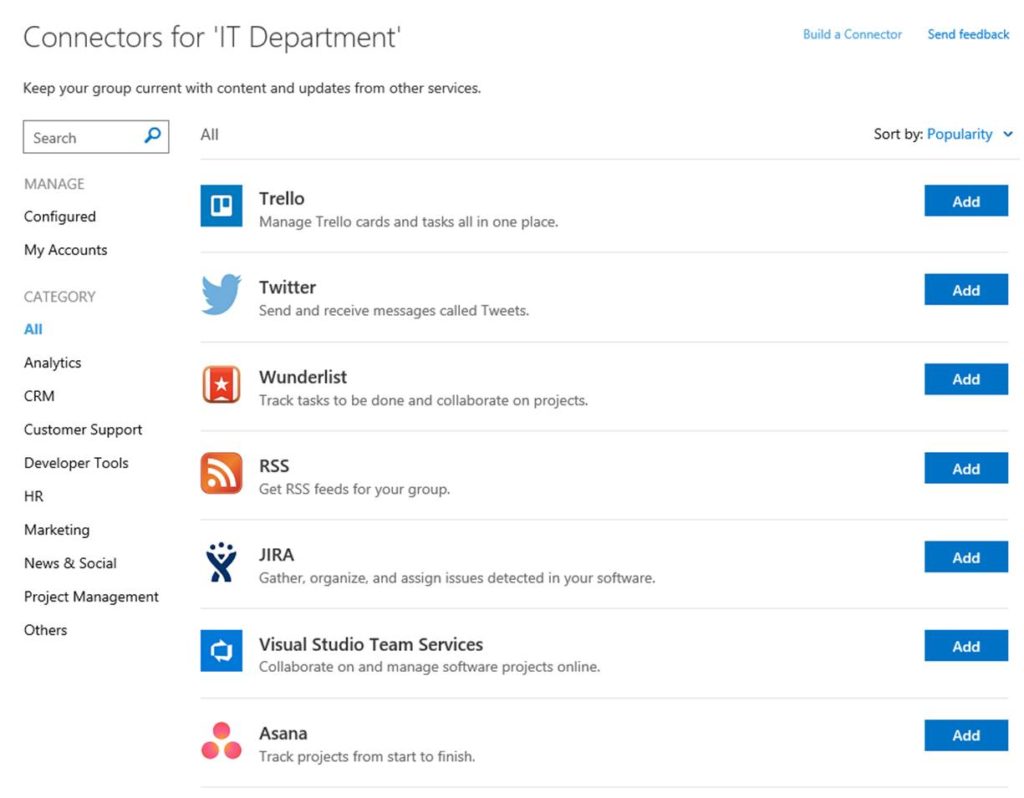1024x798 pixels.
Task: Expand the sort chevron arrow
Action: [x=1008, y=134]
